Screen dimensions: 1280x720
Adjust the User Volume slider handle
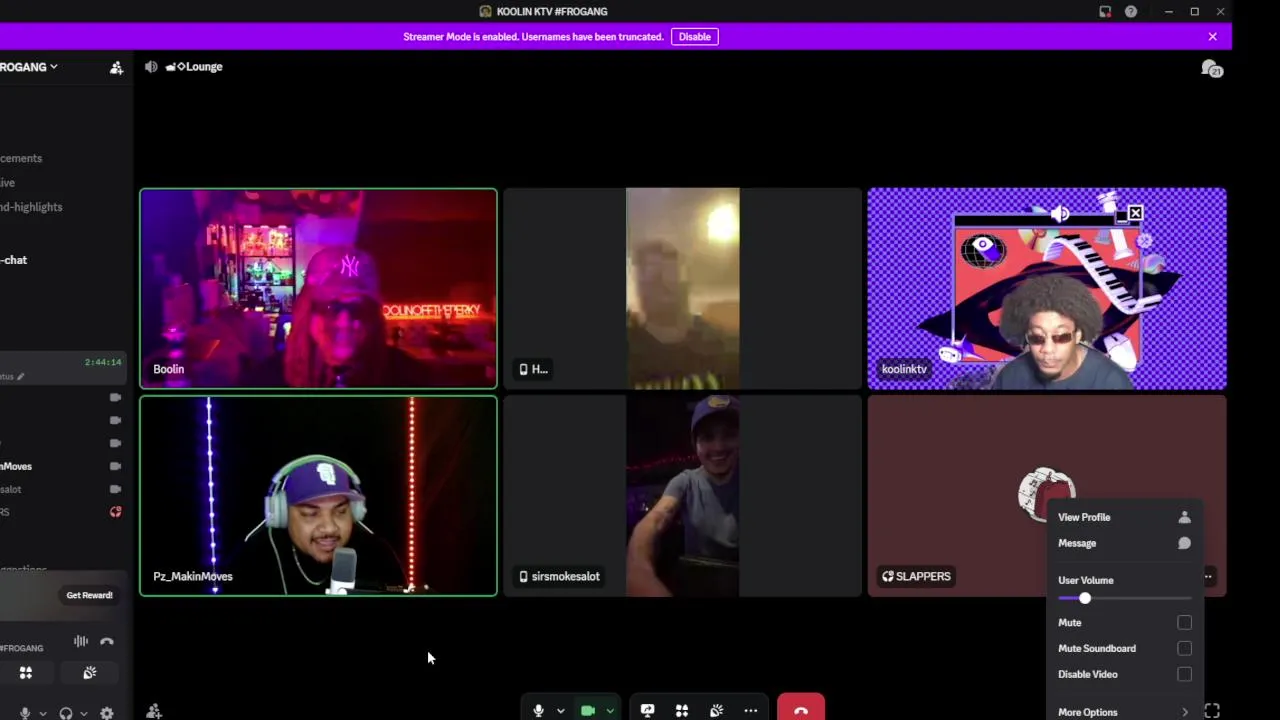[x=1084, y=598]
